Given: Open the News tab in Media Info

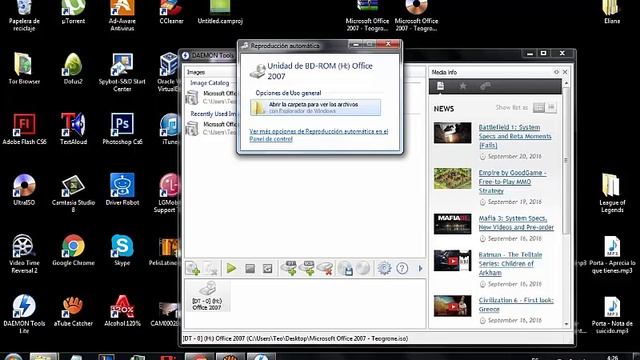Looking at the screenshot, I should (x=440, y=86).
